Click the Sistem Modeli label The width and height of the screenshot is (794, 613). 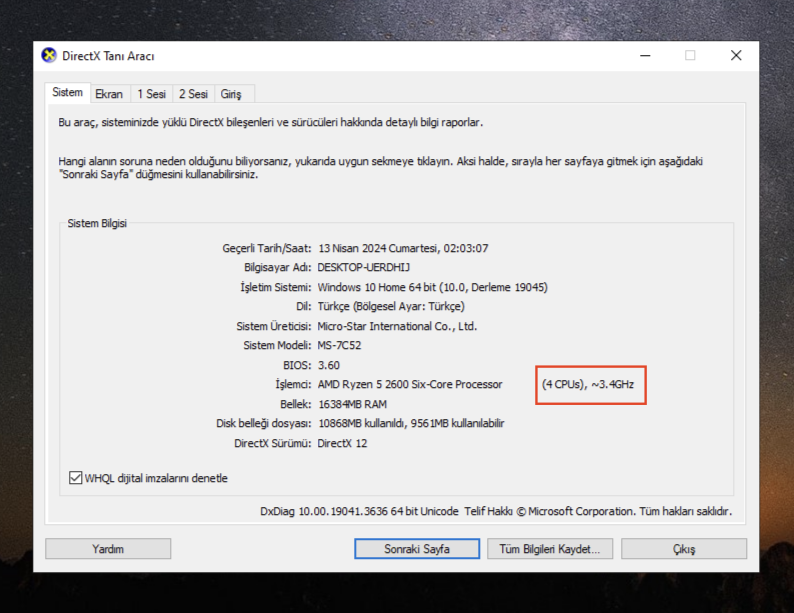click(x=277, y=345)
